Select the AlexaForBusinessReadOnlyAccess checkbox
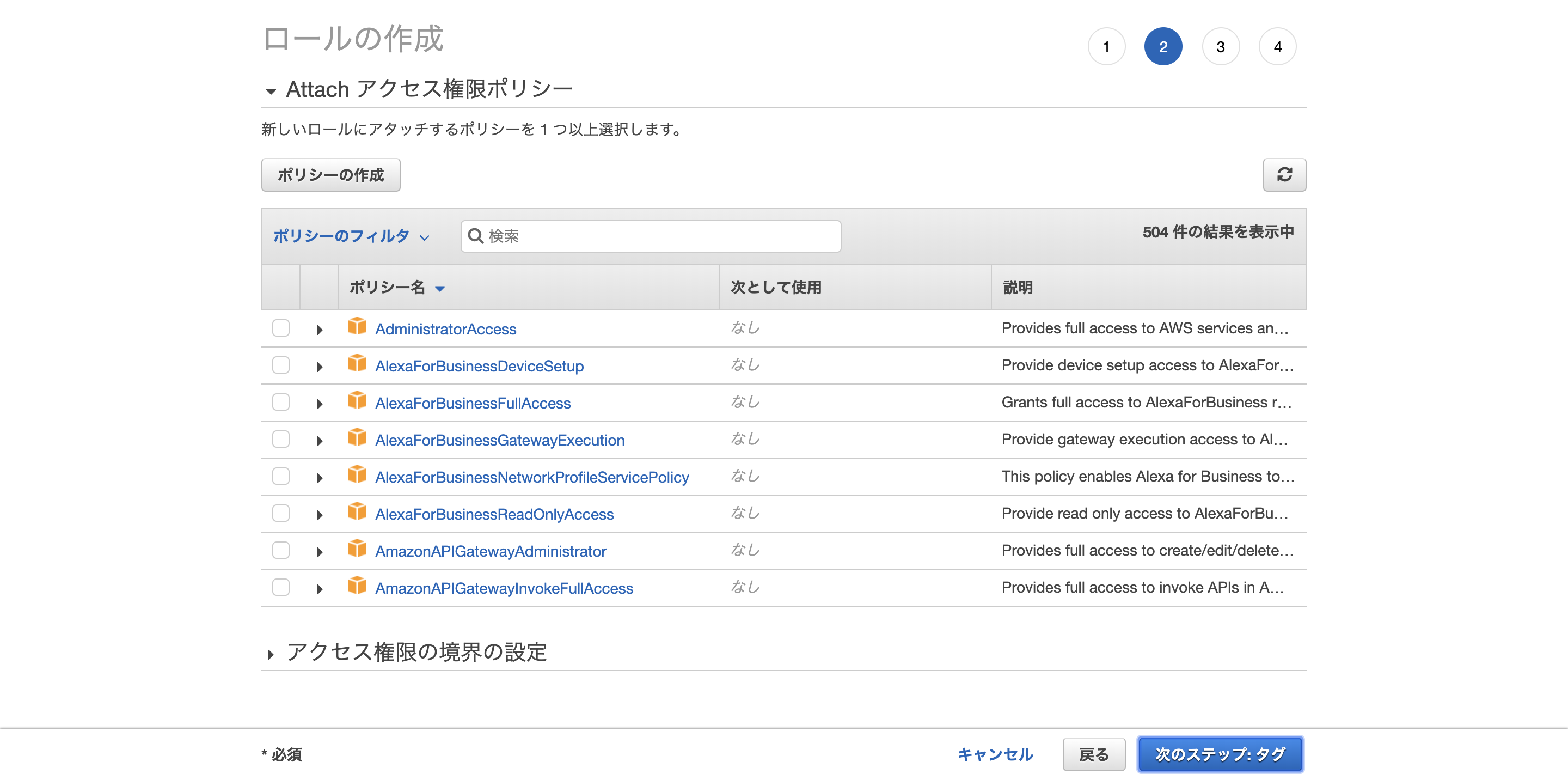The image size is (1568, 780). click(280, 513)
